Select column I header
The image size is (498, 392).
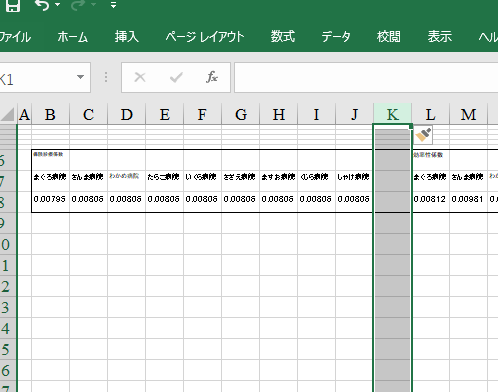(x=316, y=115)
